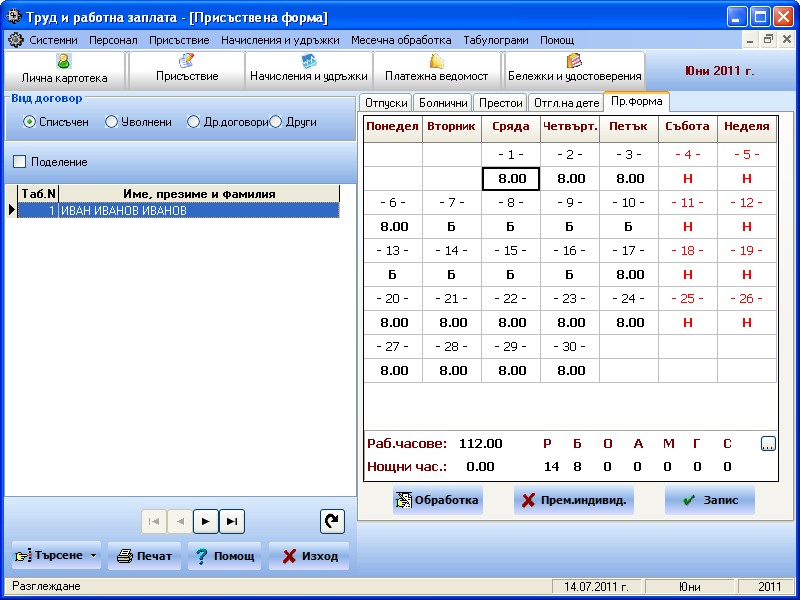Click the Печат button
Viewport: 800px width, 600px height.
[x=144, y=556]
